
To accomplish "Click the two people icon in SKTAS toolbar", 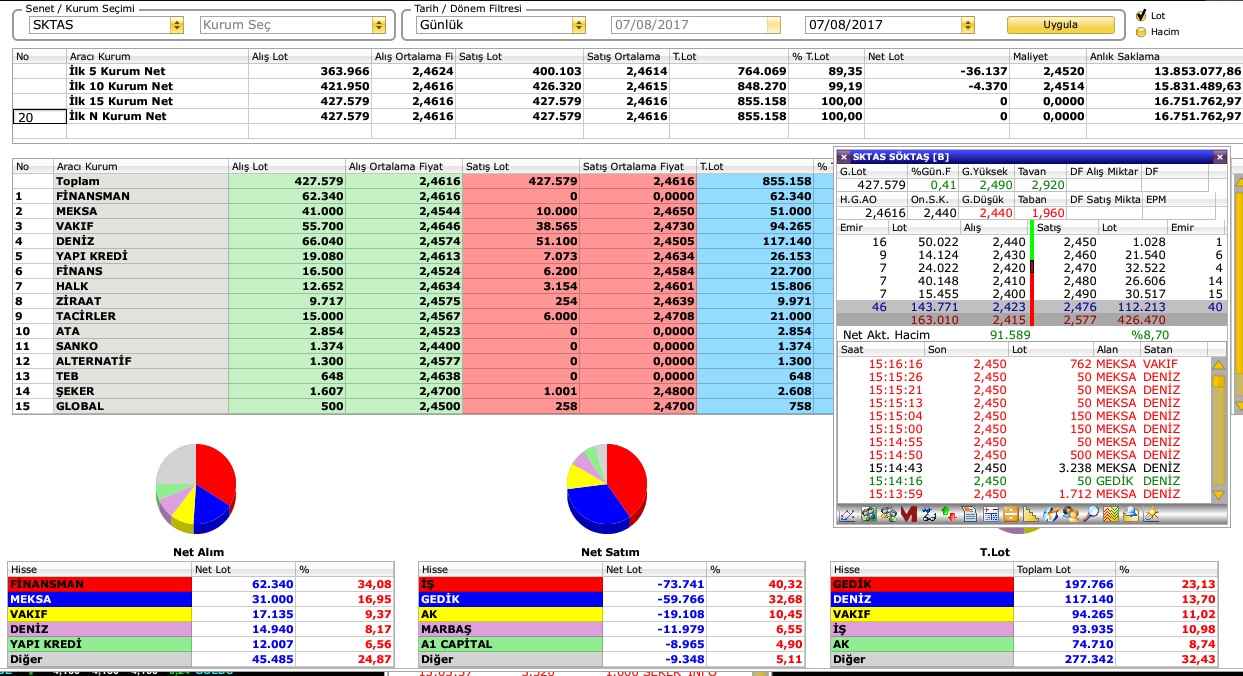I will coord(1071,515).
